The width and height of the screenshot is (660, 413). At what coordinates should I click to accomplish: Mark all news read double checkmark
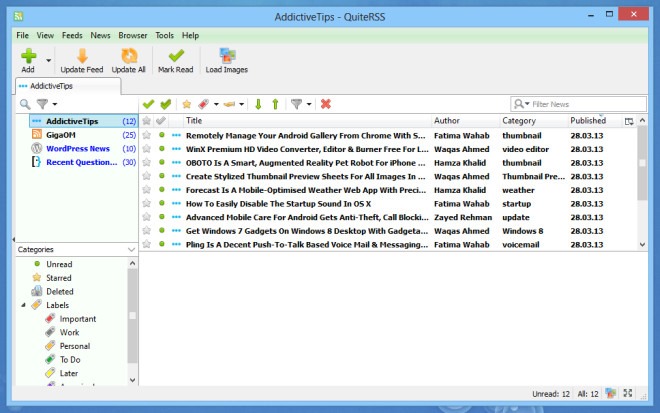(x=166, y=104)
